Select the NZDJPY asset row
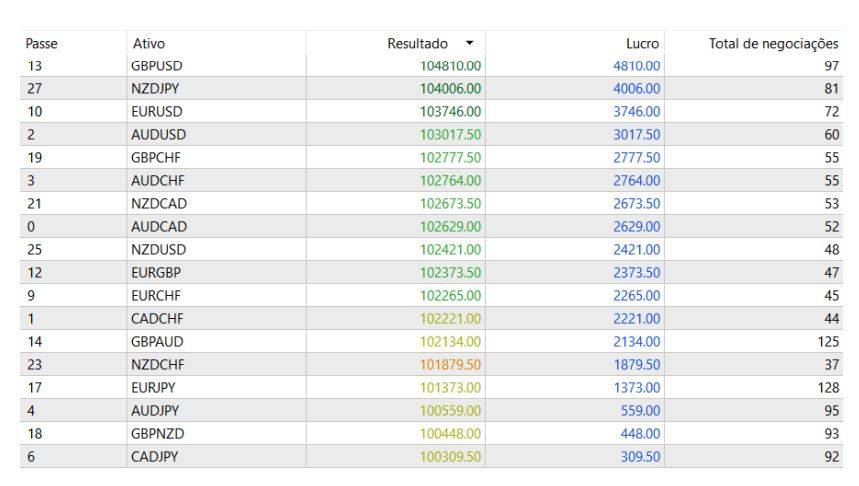The height and width of the screenshot is (486, 859). [x=155, y=89]
